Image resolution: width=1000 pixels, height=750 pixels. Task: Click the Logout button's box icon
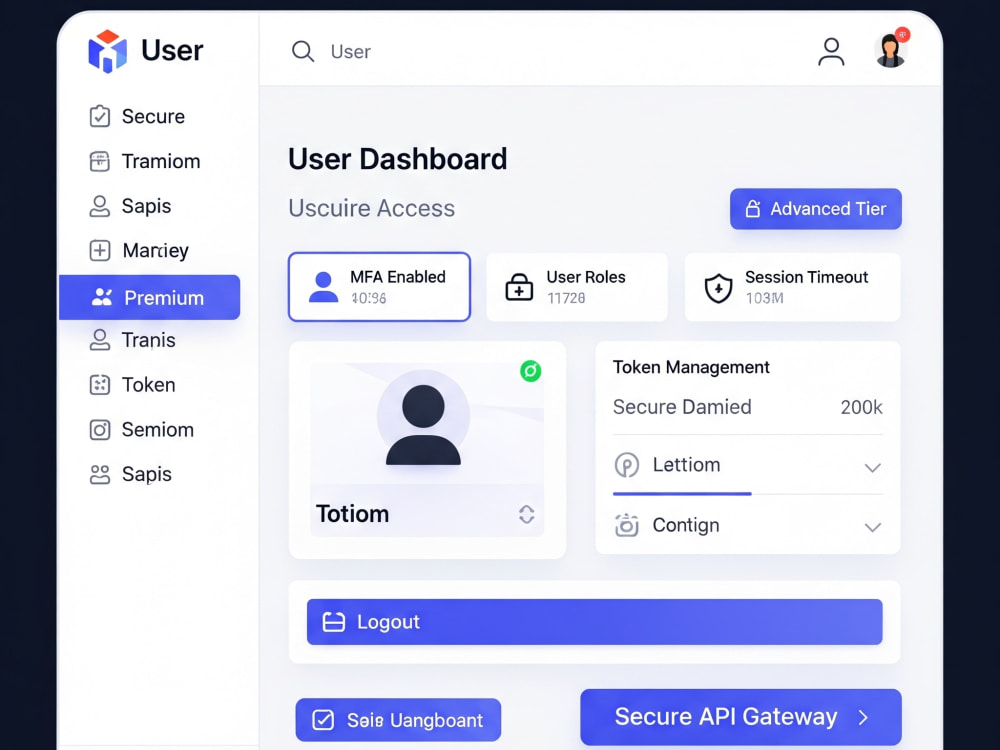334,622
